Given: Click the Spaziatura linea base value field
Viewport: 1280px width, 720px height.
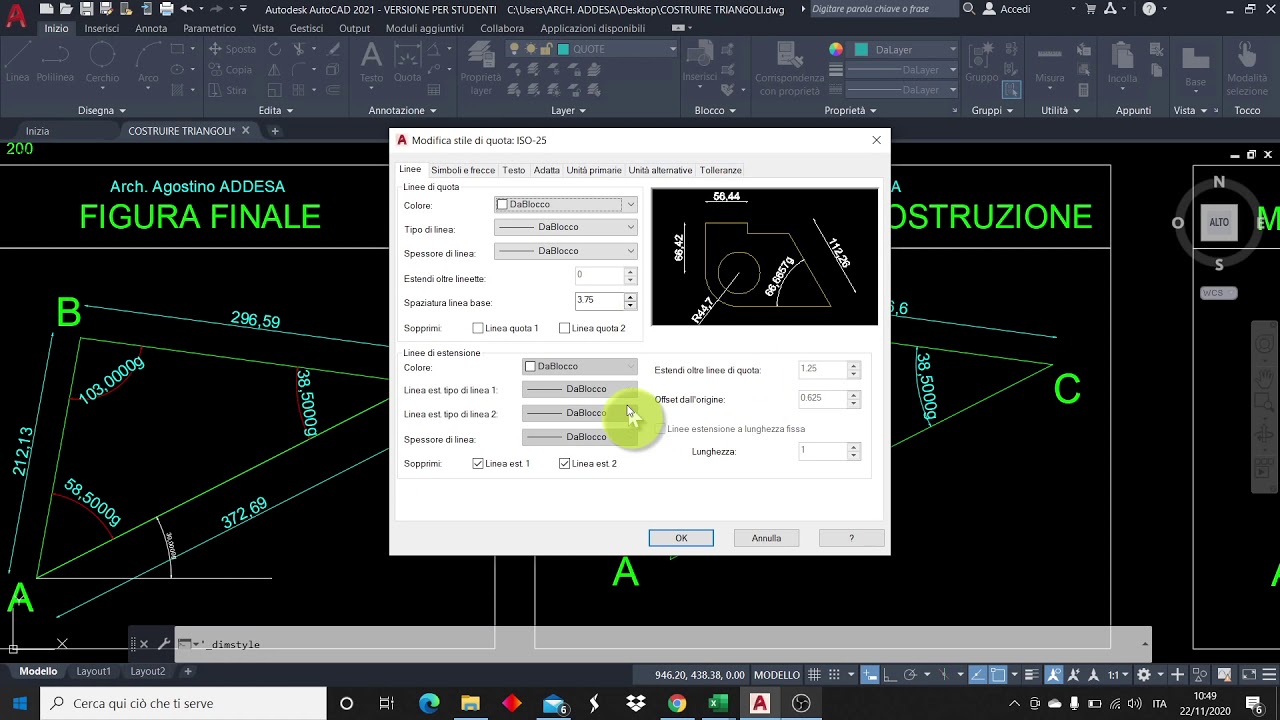Looking at the screenshot, I should pos(599,300).
